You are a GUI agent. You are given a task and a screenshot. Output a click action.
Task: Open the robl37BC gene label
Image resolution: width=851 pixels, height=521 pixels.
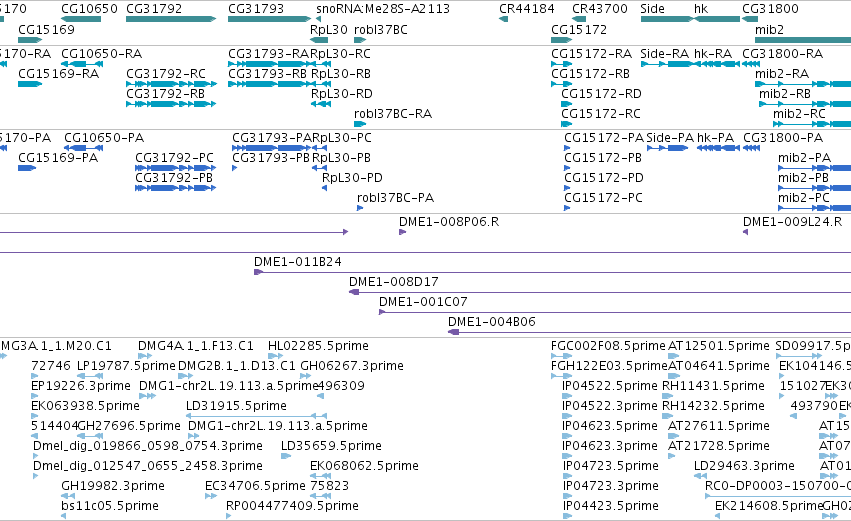[380, 30]
